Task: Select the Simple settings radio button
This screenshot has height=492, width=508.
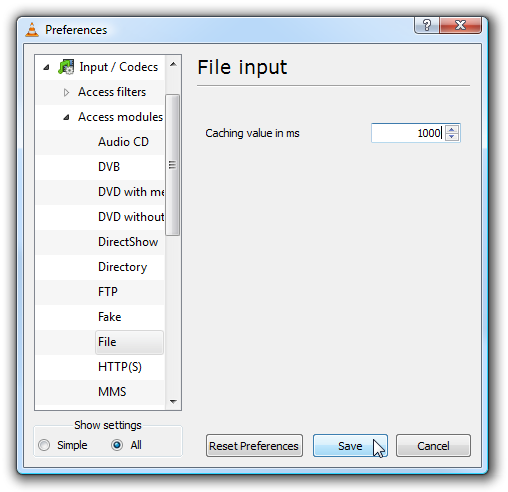Action: pyautogui.click(x=44, y=445)
